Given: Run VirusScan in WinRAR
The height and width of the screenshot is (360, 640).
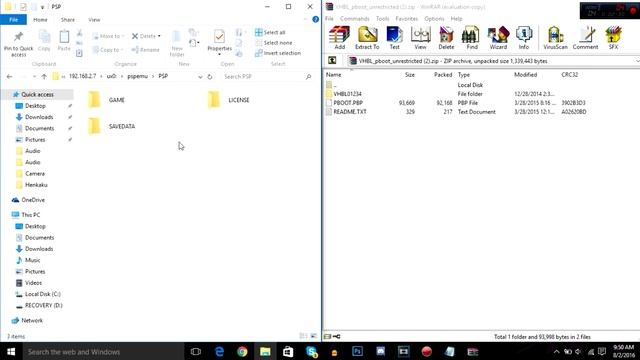Looking at the screenshot, I should [x=555, y=38].
